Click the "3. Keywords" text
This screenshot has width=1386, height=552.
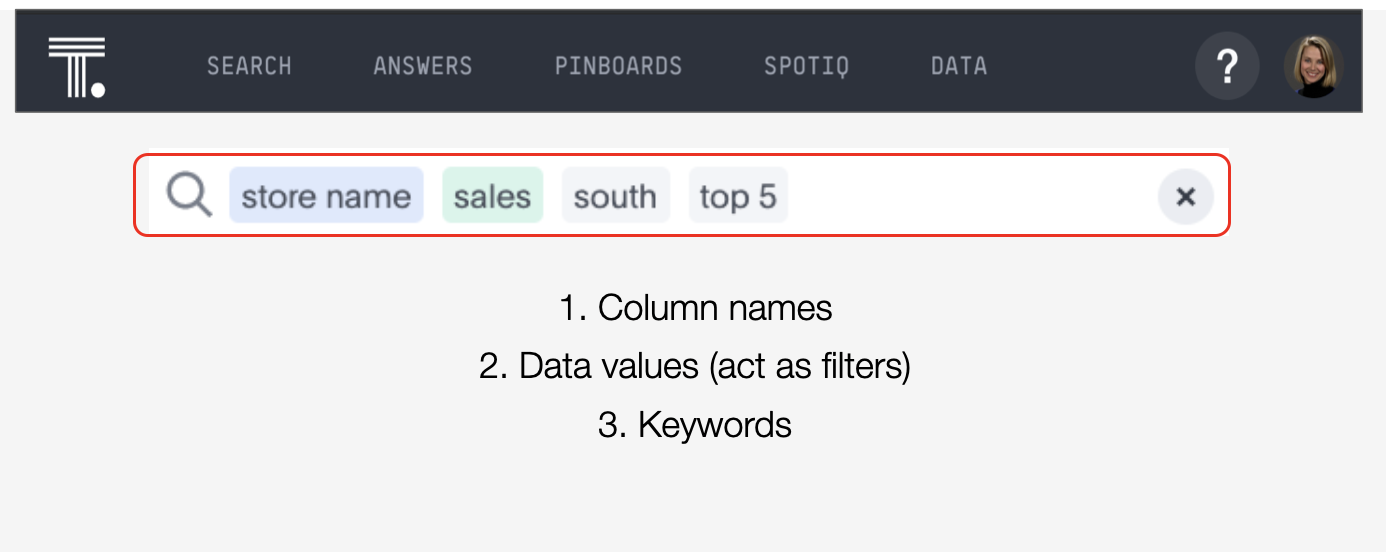[x=695, y=425]
